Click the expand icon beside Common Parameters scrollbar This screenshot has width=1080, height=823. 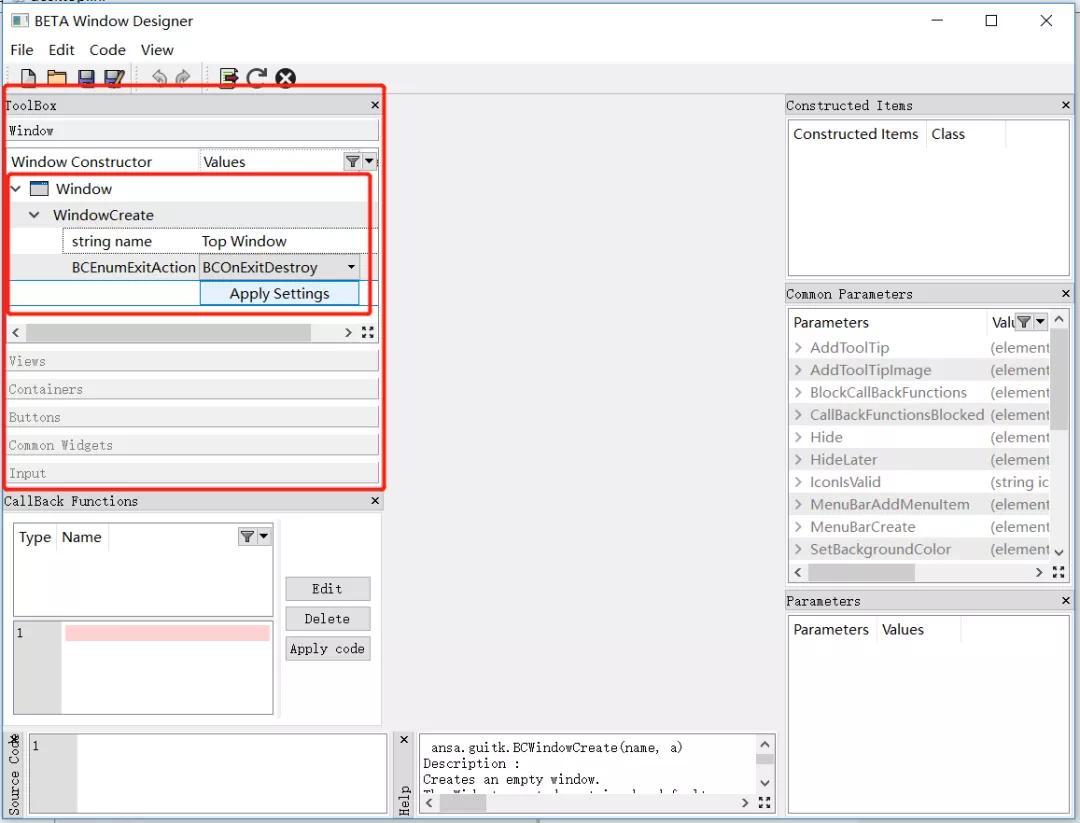(x=1059, y=572)
